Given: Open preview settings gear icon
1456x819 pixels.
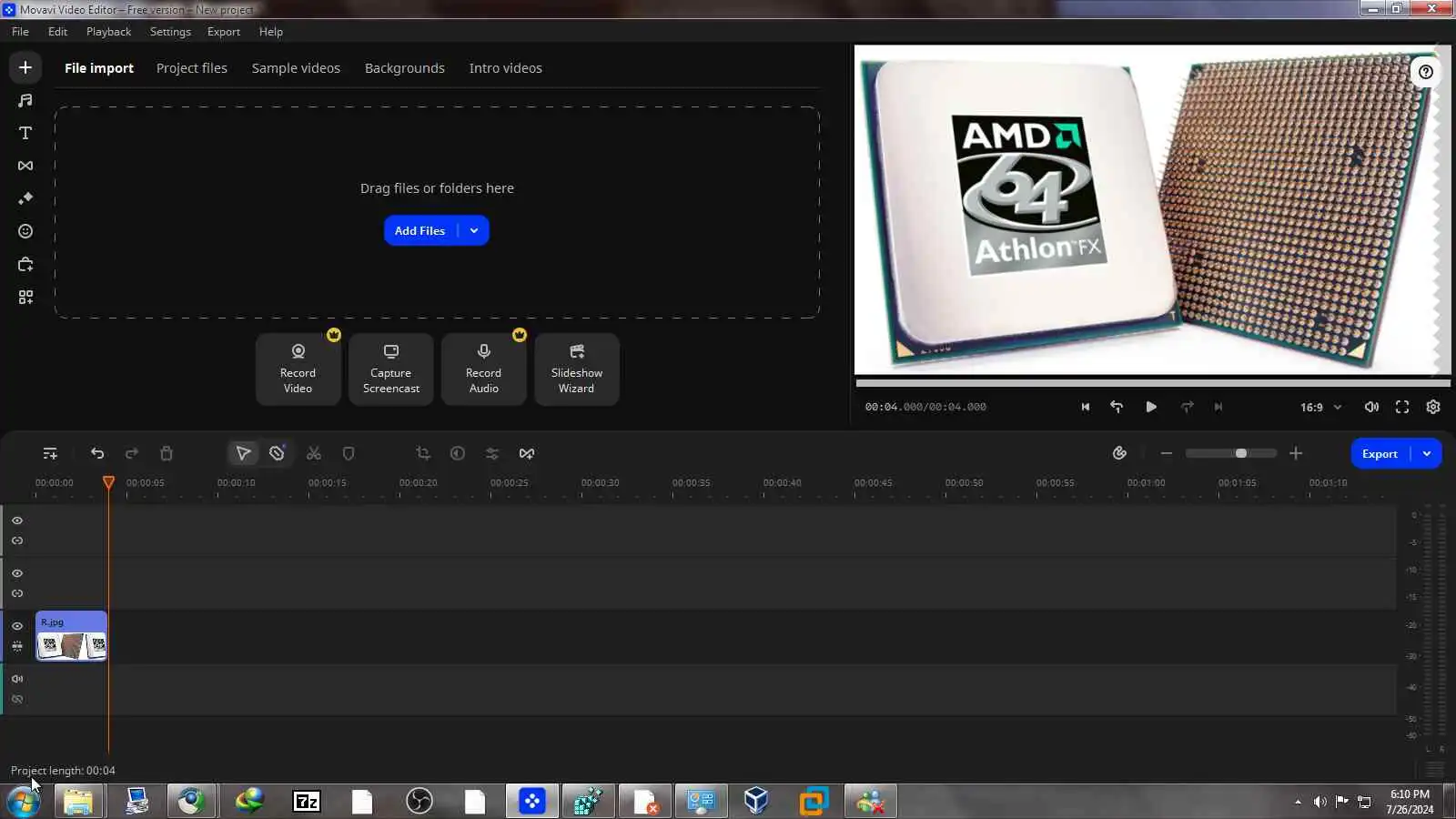Looking at the screenshot, I should (x=1433, y=407).
